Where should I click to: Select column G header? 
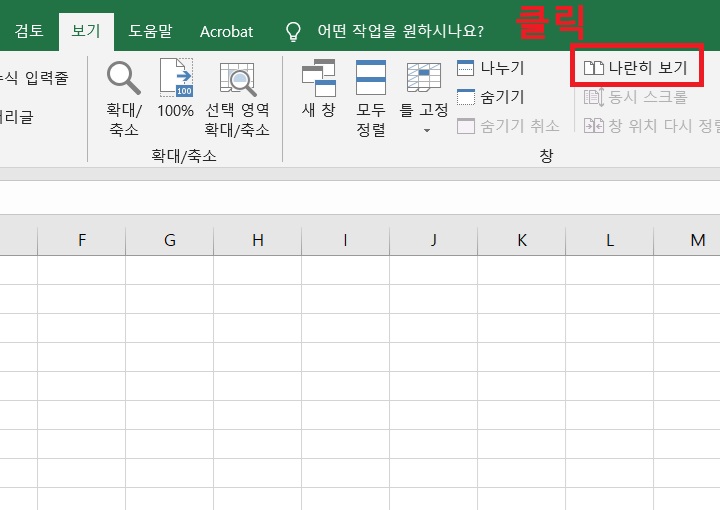169,240
